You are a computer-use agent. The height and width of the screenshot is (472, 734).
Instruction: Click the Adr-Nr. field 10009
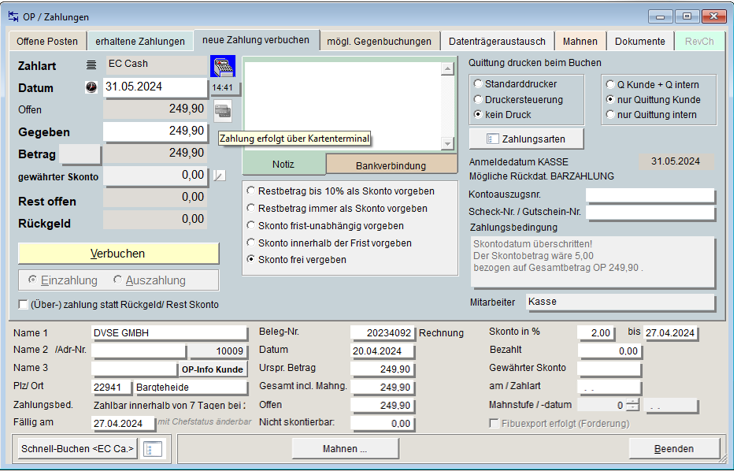[218, 351]
